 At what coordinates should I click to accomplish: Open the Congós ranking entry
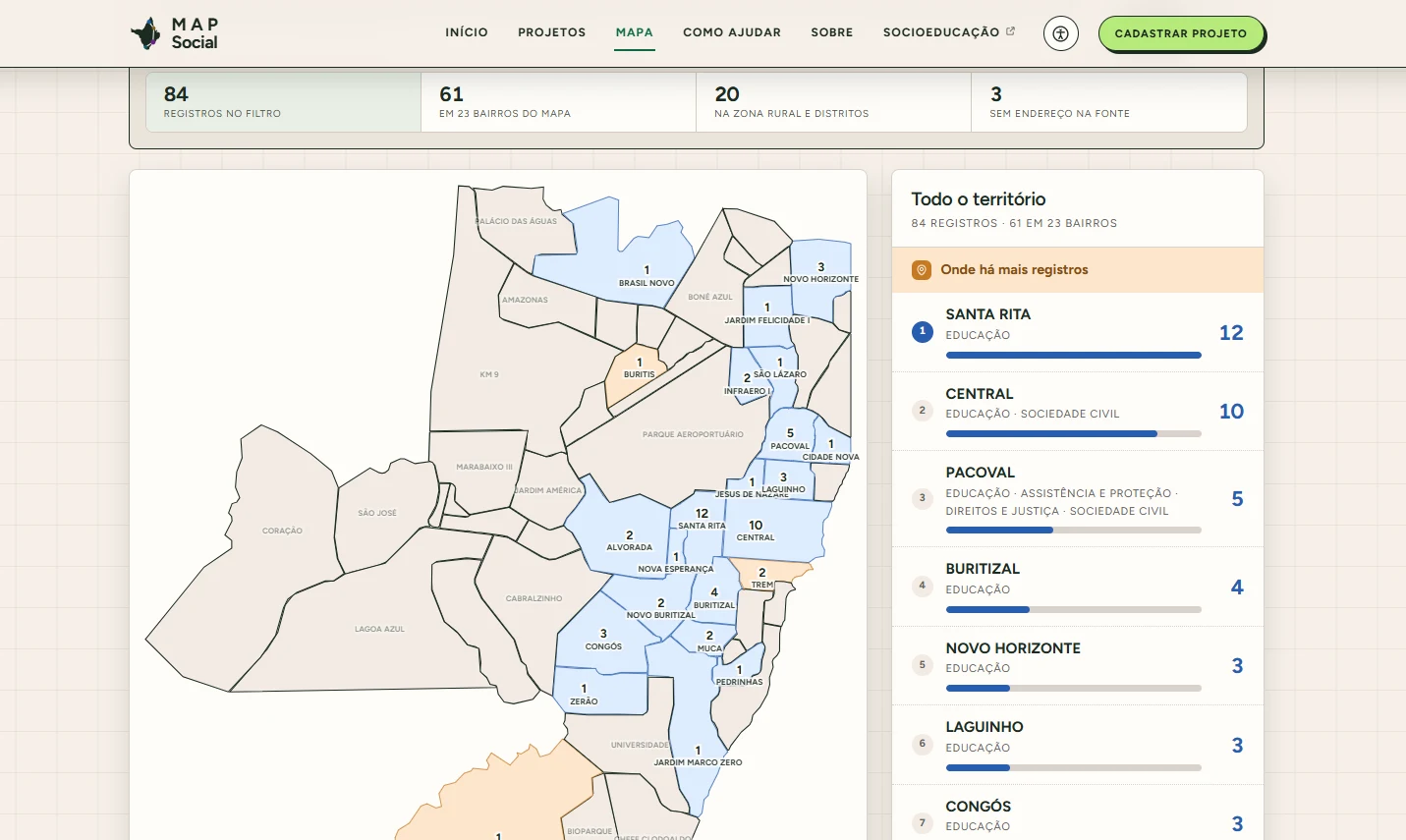[1078, 813]
